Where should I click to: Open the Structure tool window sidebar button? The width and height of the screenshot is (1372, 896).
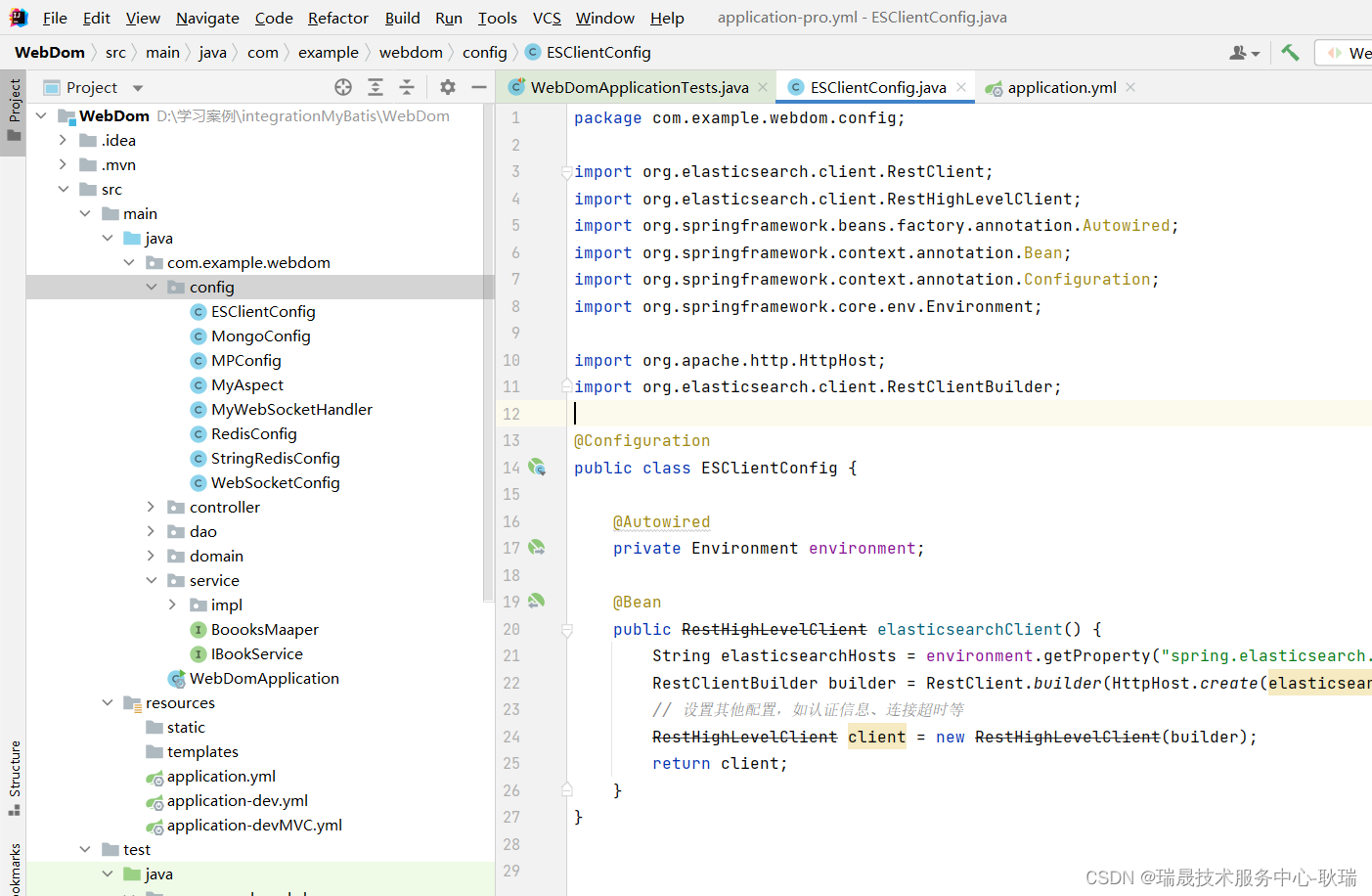pos(14,778)
